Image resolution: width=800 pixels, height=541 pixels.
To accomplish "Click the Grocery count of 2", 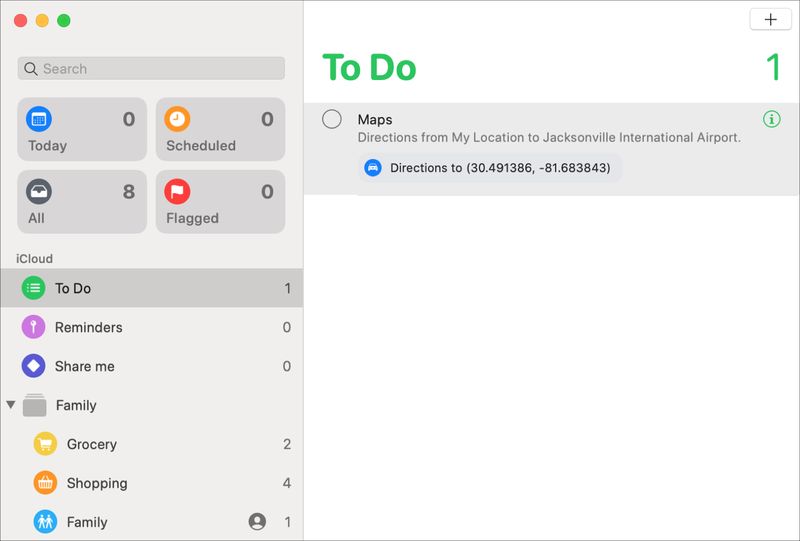I will point(287,445).
